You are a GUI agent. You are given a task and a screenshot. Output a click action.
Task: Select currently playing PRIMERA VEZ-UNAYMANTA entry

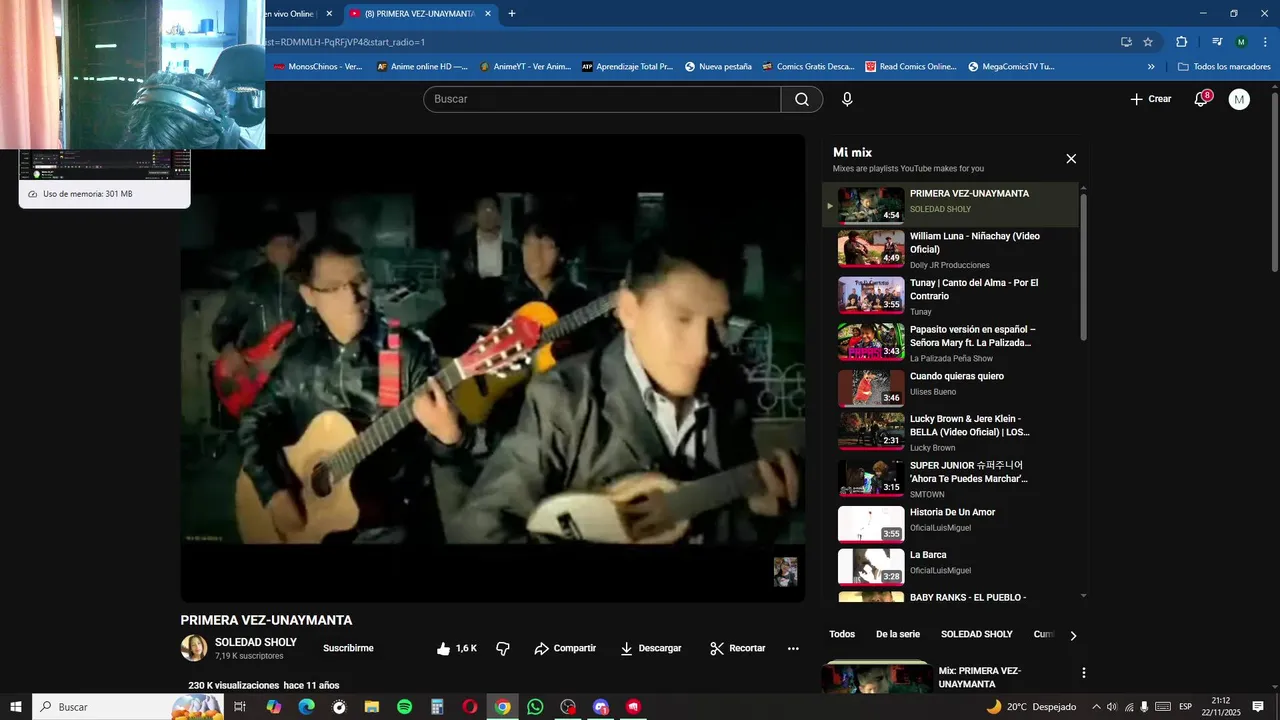click(951, 205)
